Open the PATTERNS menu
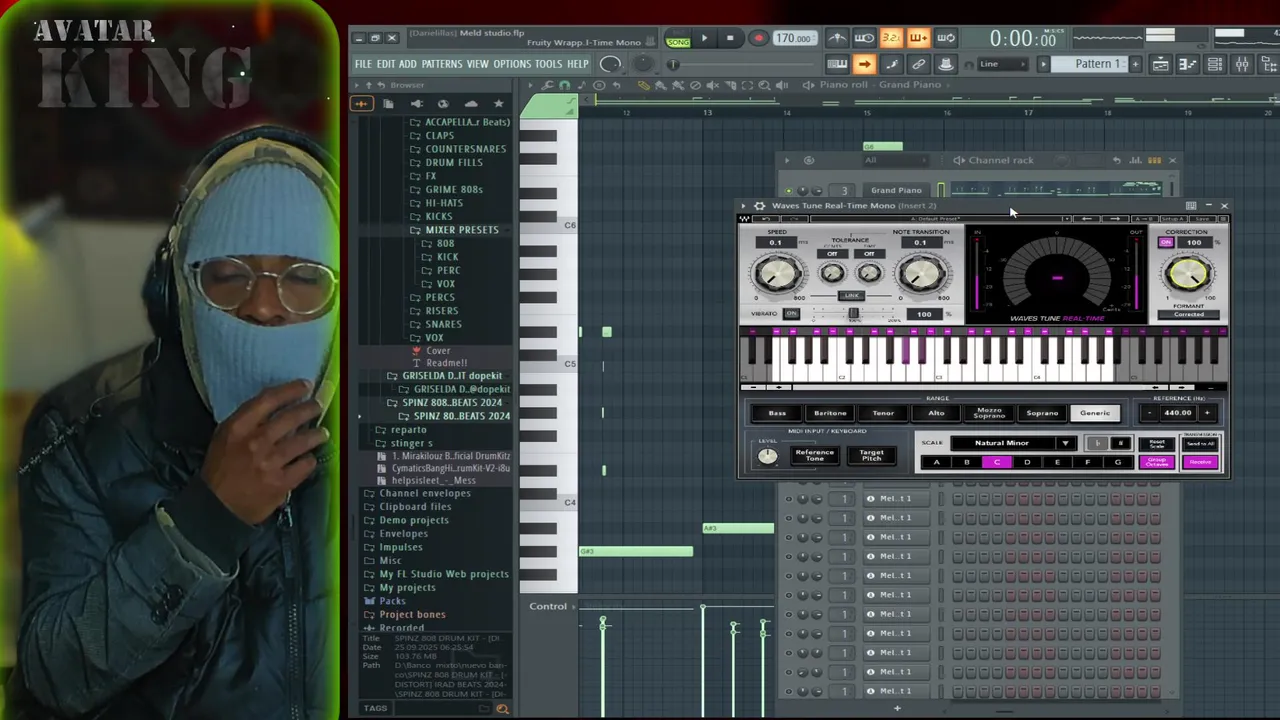 click(441, 64)
